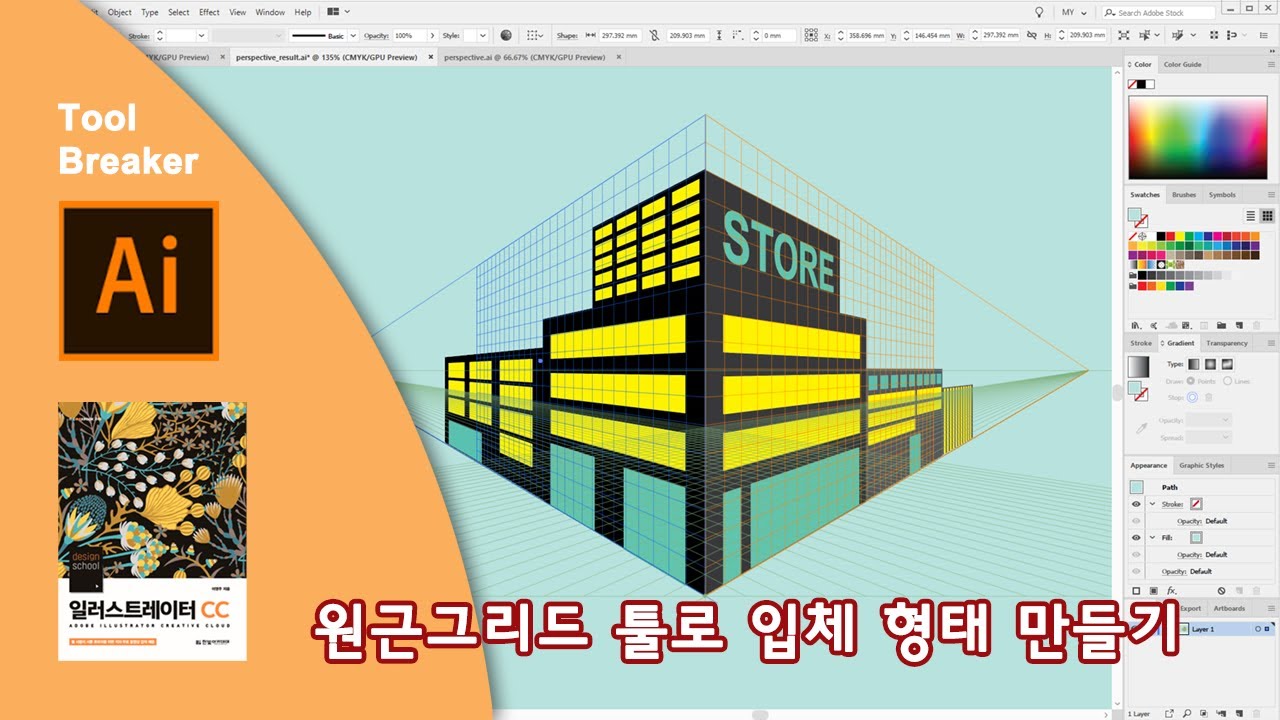Switch to the Symbols tab
This screenshot has width=1280, height=720.
[1222, 195]
